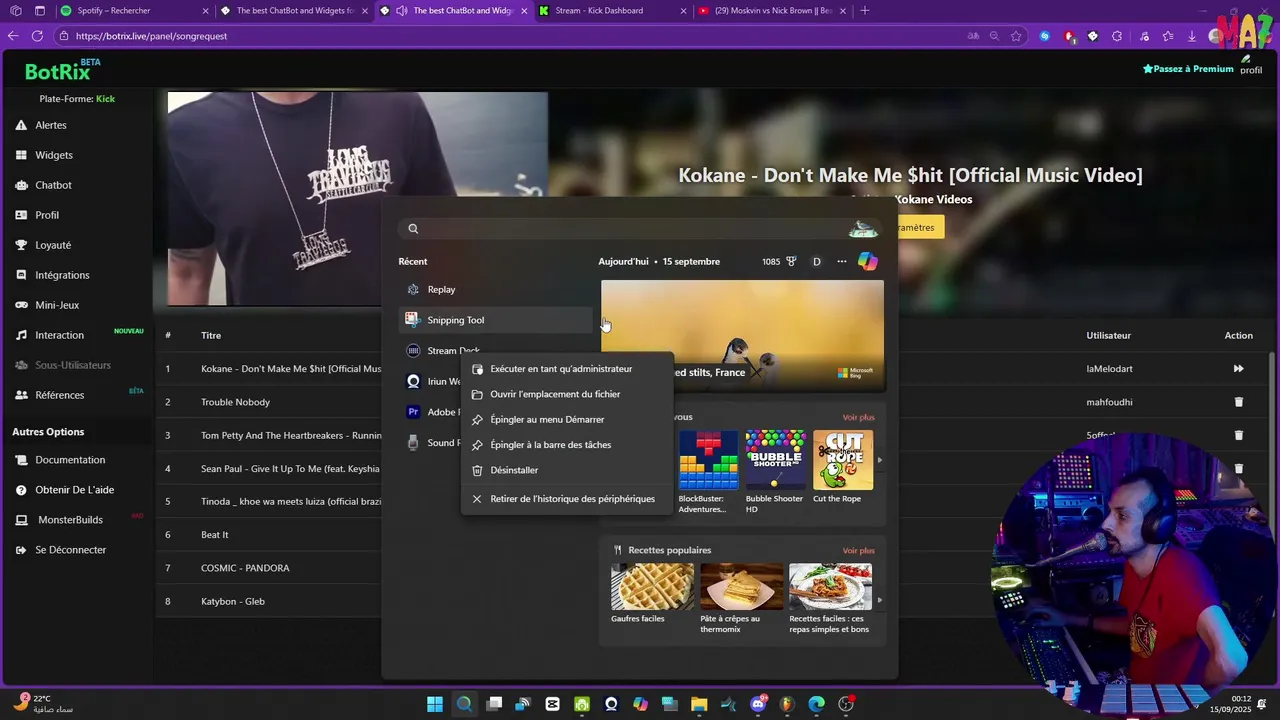Screen dimensions: 1280x720
Task: Choose Épingler au menu Démarrer
Action: tap(547, 420)
